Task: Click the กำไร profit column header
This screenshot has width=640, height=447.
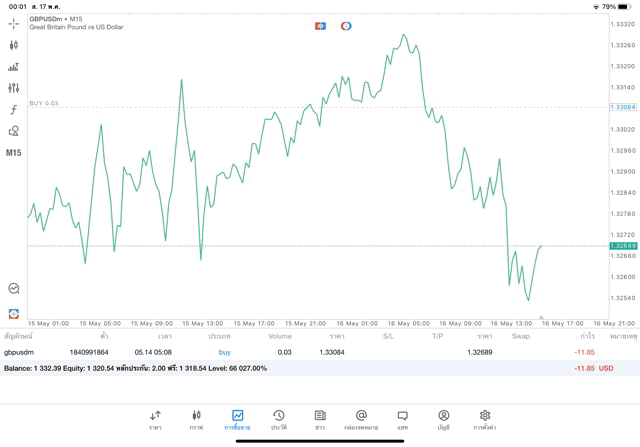Action: 575,336
